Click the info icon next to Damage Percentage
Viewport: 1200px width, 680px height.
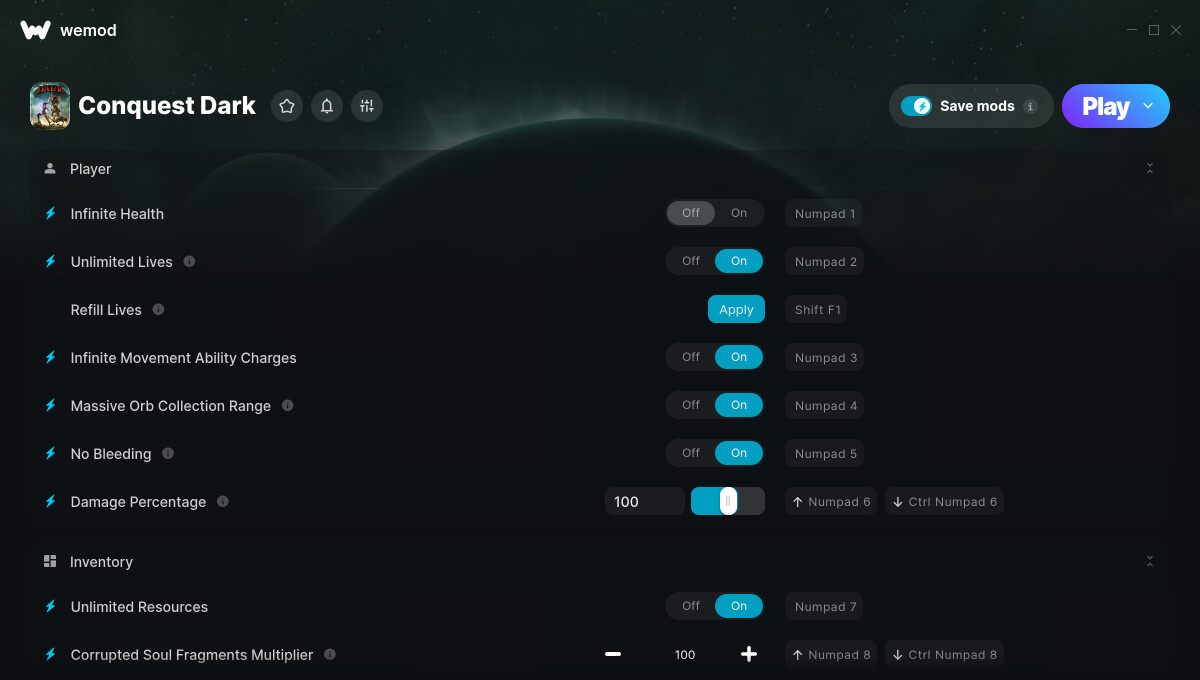[223, 501]
